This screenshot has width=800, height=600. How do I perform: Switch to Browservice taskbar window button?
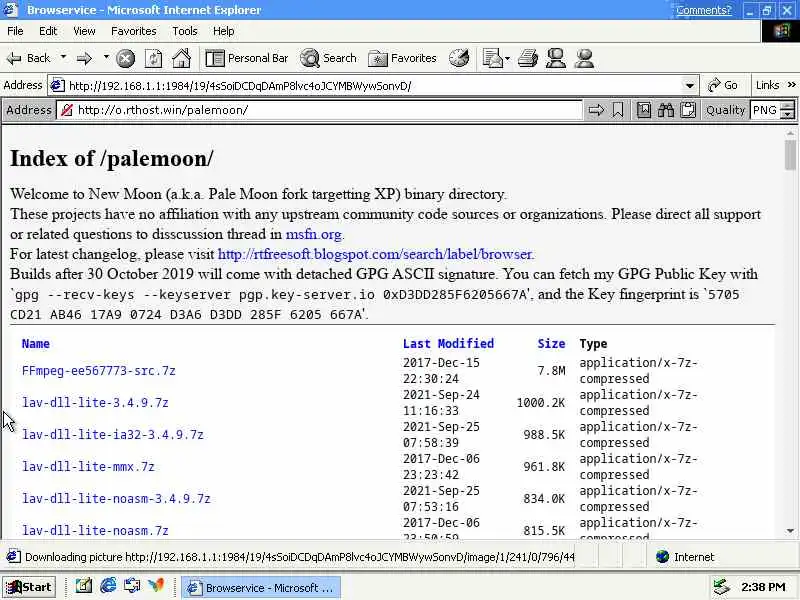click(x=261, y=588)
